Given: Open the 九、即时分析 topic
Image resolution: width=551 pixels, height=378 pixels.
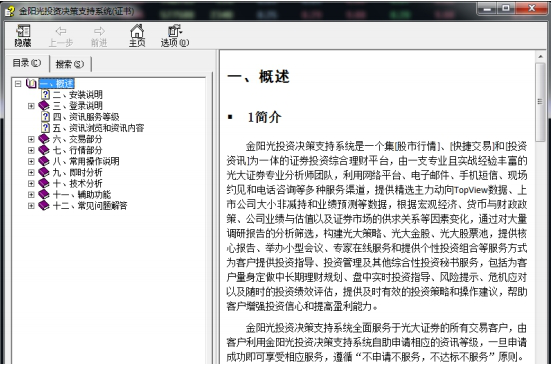Looking at the screenshot, I should pyautogui.click(x=78, y=172).
